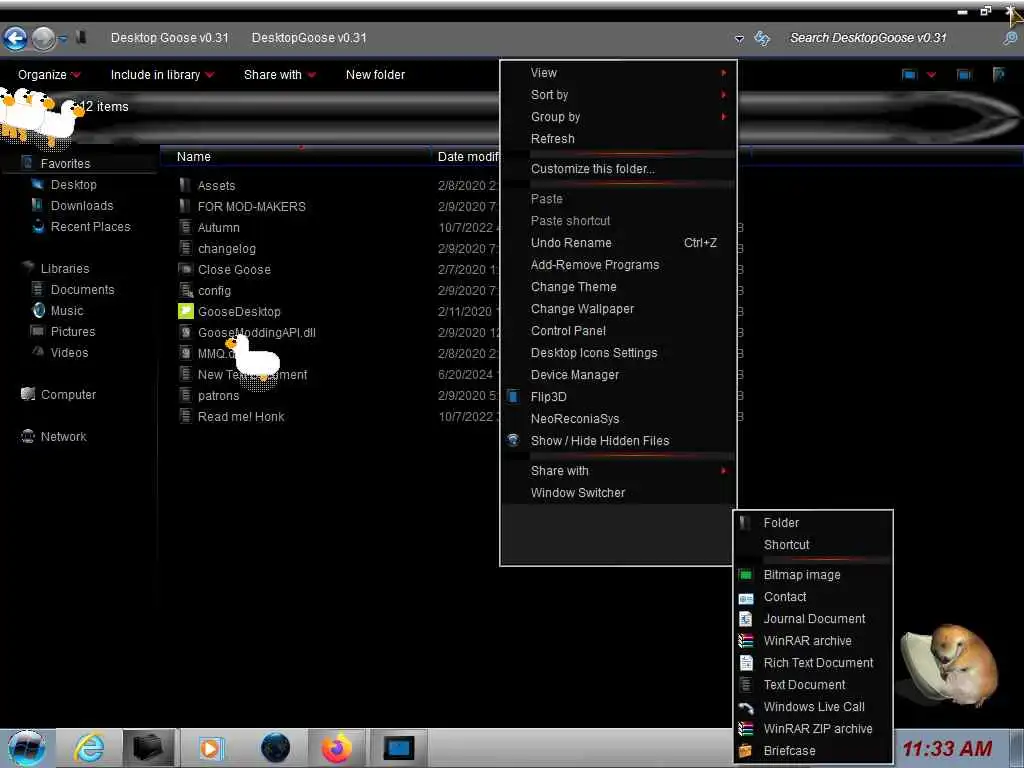Screen dimensions: 1024x768
Task: Click the Briefcase icon in New submenu
Action: [746, 750]
